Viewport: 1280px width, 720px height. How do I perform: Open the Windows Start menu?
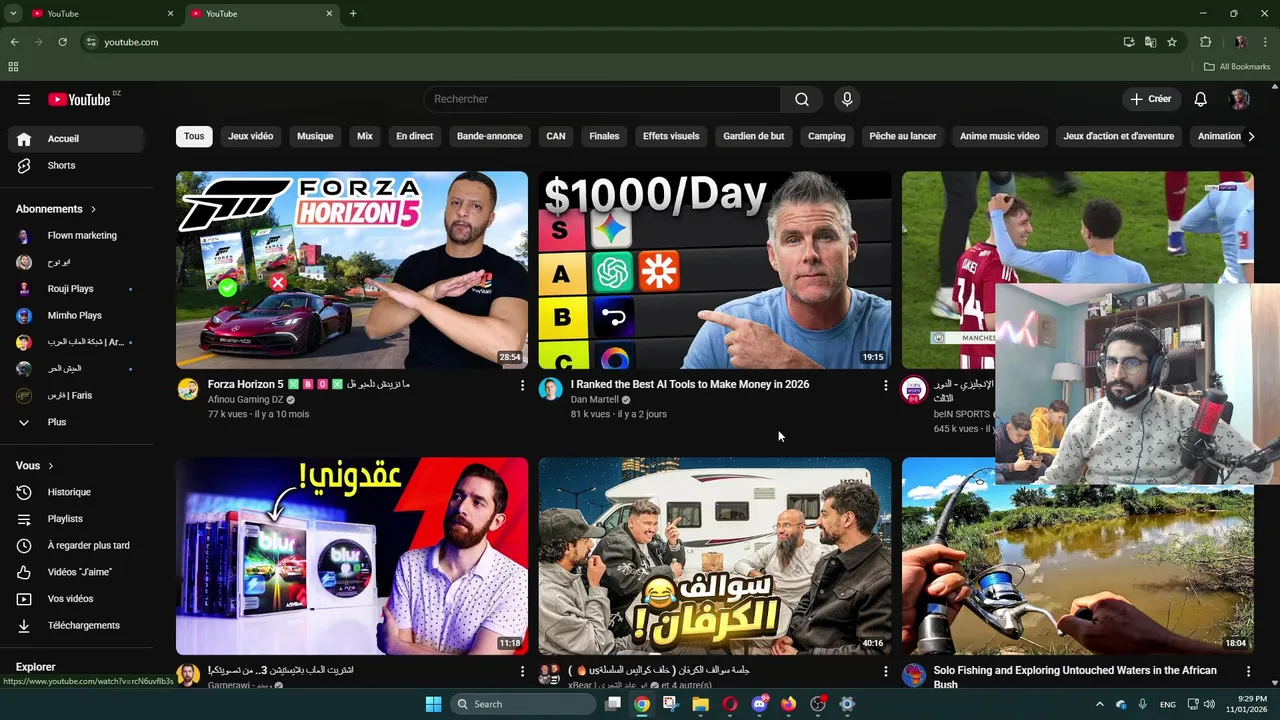point(433,704)
